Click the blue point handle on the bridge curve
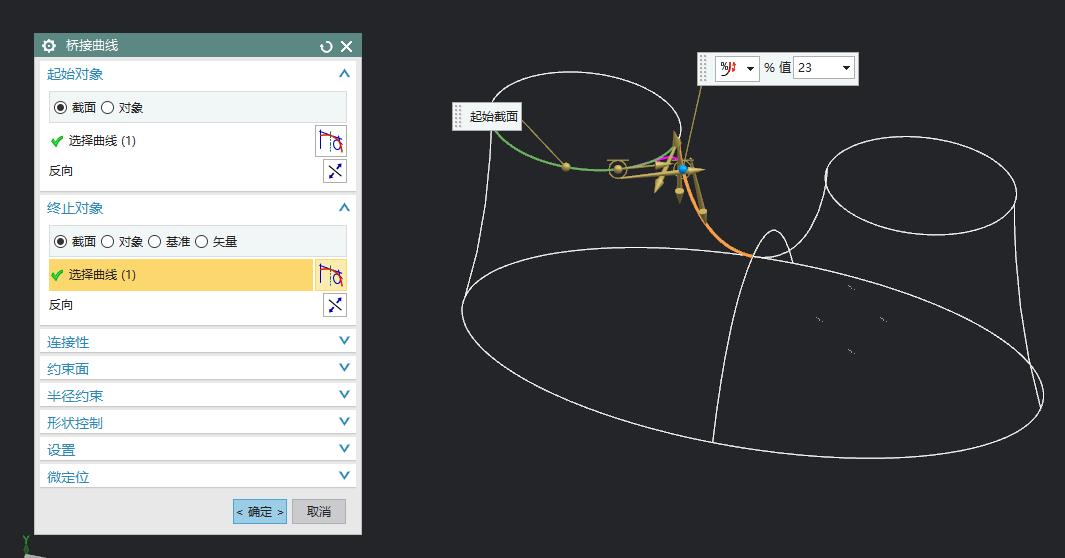Viewport: 1065px width, 558px height. 683,169
